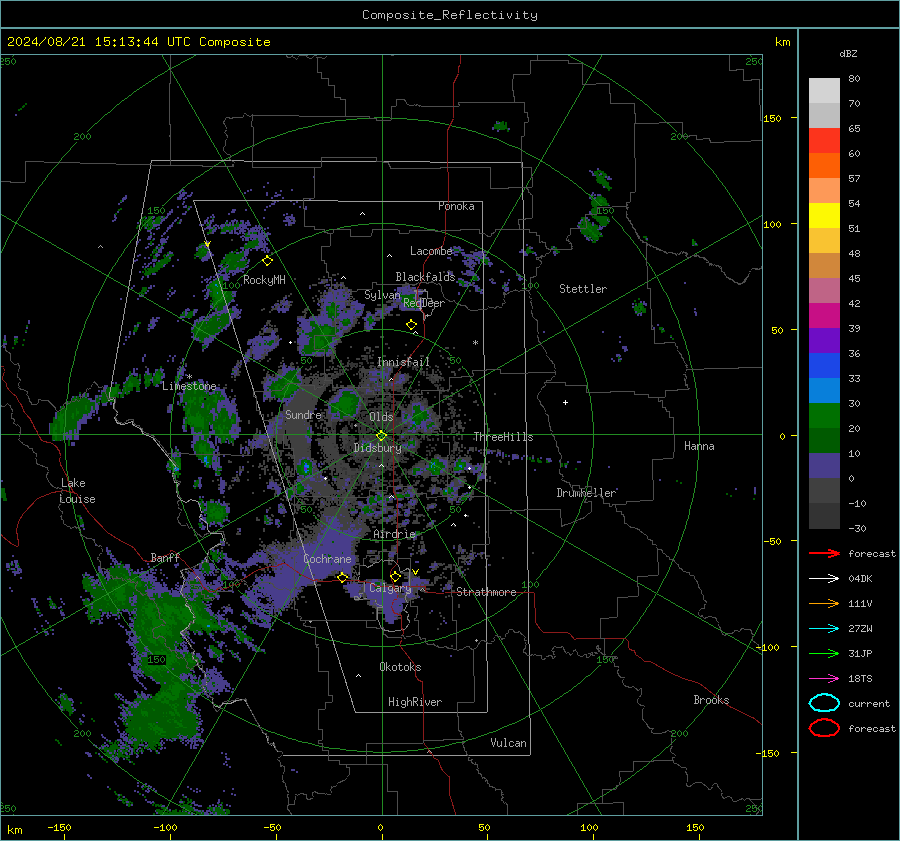
Task: Click the green 31JP arrow icon
Action: coord(824,653)
